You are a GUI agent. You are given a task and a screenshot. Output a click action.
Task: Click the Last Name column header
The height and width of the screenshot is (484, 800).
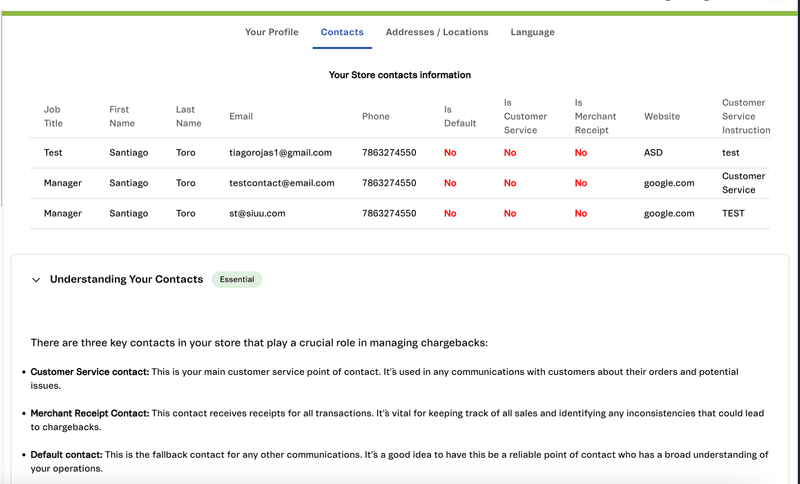188,116
